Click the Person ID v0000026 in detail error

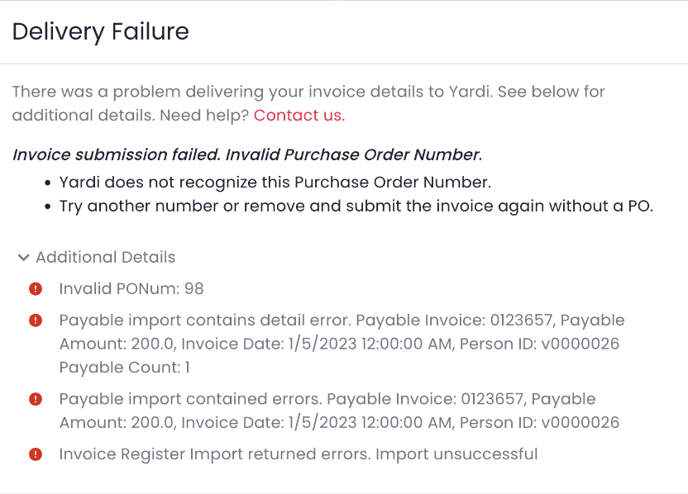tap(540, 344)
